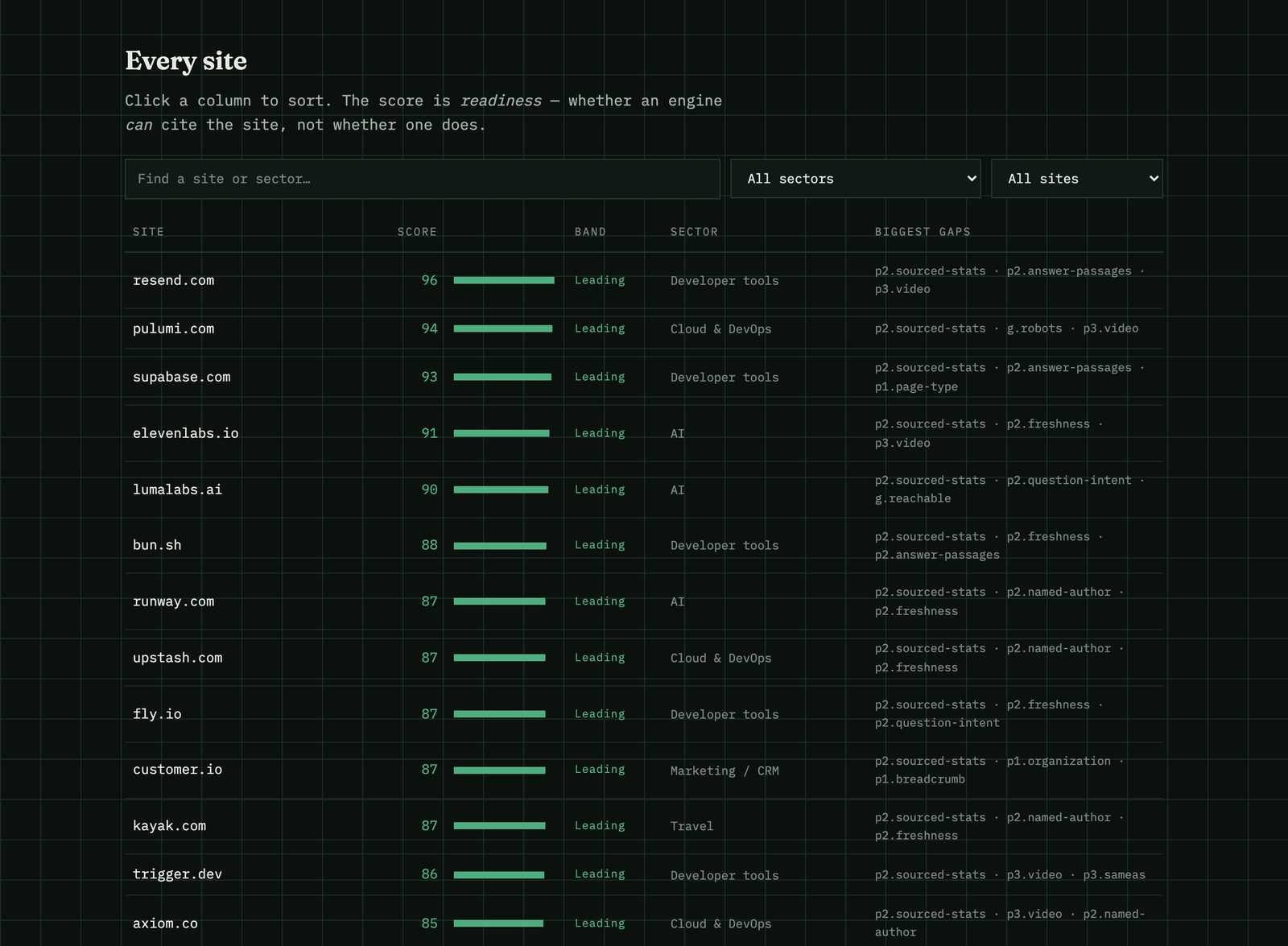Image resolution: width=1288 pixels, height=946 pixels.
Task: Click the score bar in the bun.sh row
Action: (x=500, y=546)
